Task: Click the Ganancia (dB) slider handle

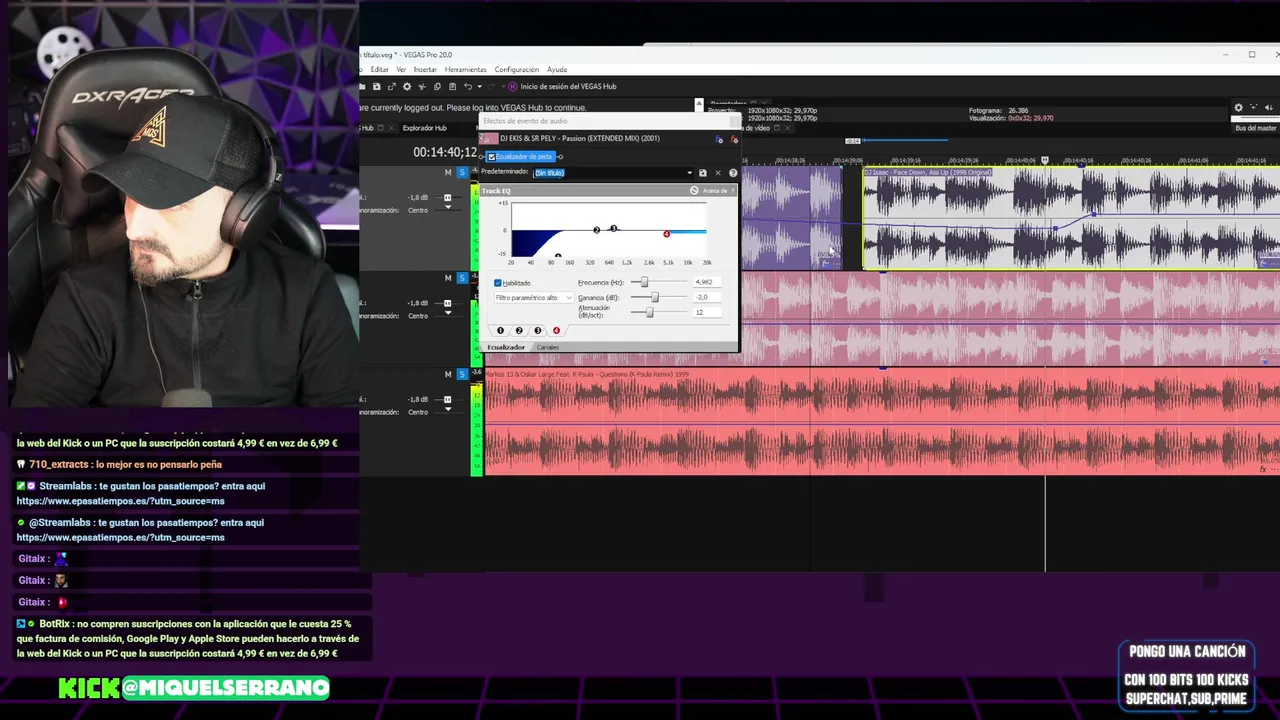Action: 655,297
